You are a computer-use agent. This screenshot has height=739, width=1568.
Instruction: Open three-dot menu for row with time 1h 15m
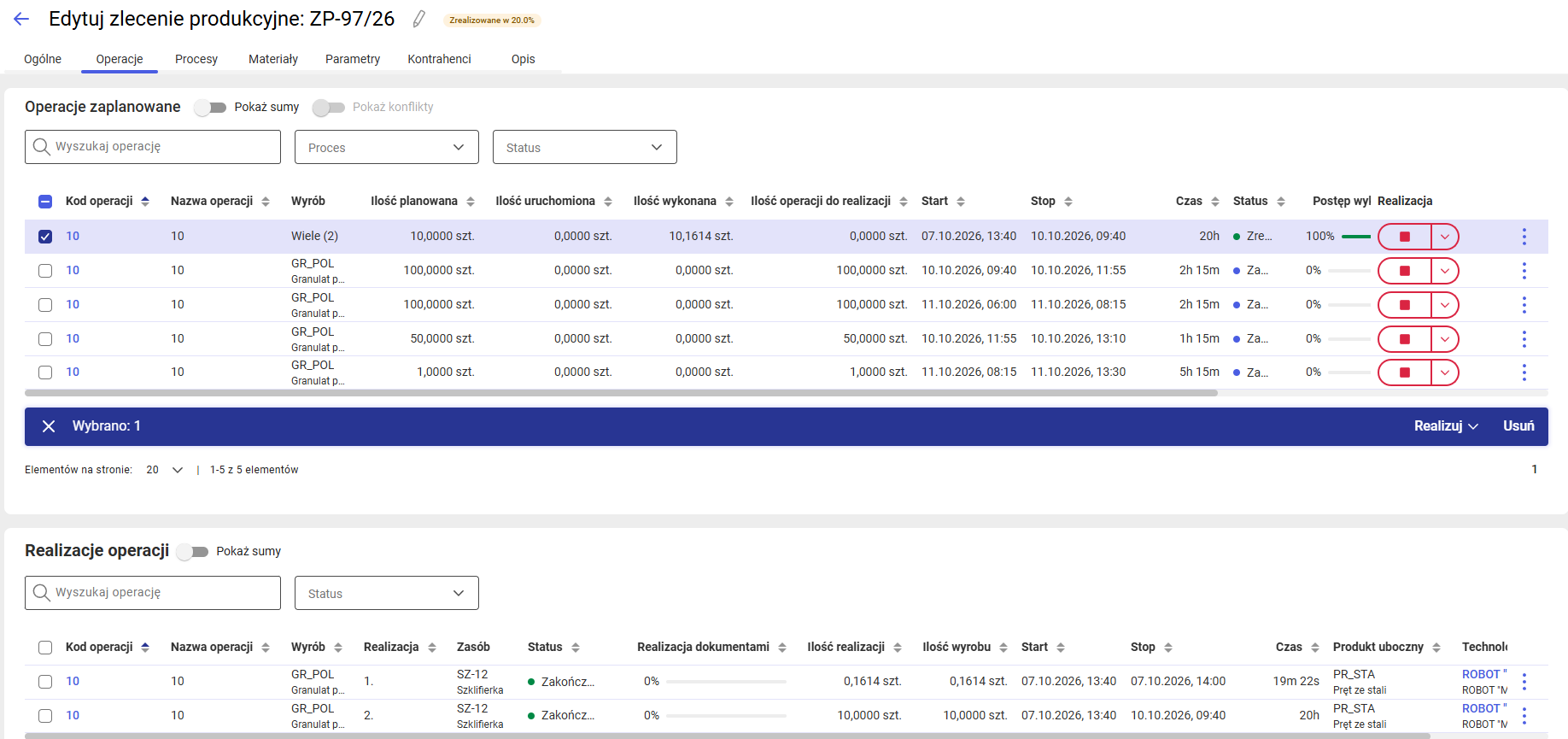point(1524,339)
